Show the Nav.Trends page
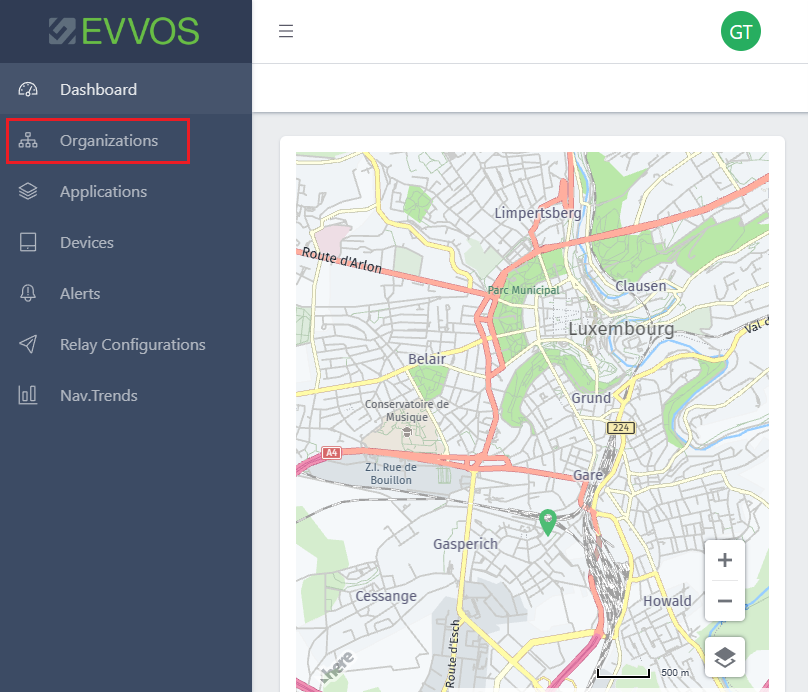The image size is (808, 692). tap(126, 395)
